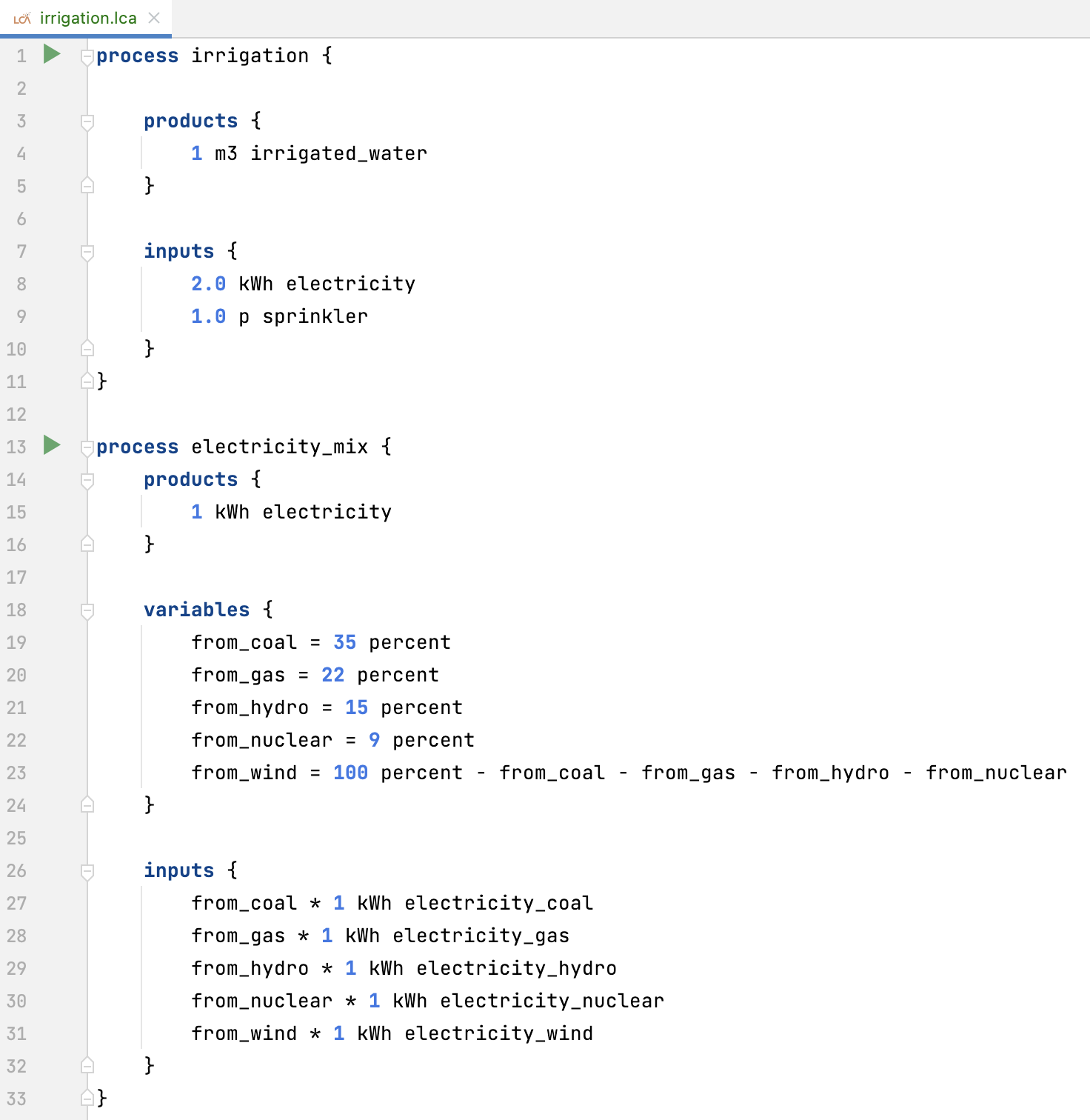Collapse the irrigation process block at line 1
The height and width of the screenshot is (1120, 1090).
click(x=87, y=56)
